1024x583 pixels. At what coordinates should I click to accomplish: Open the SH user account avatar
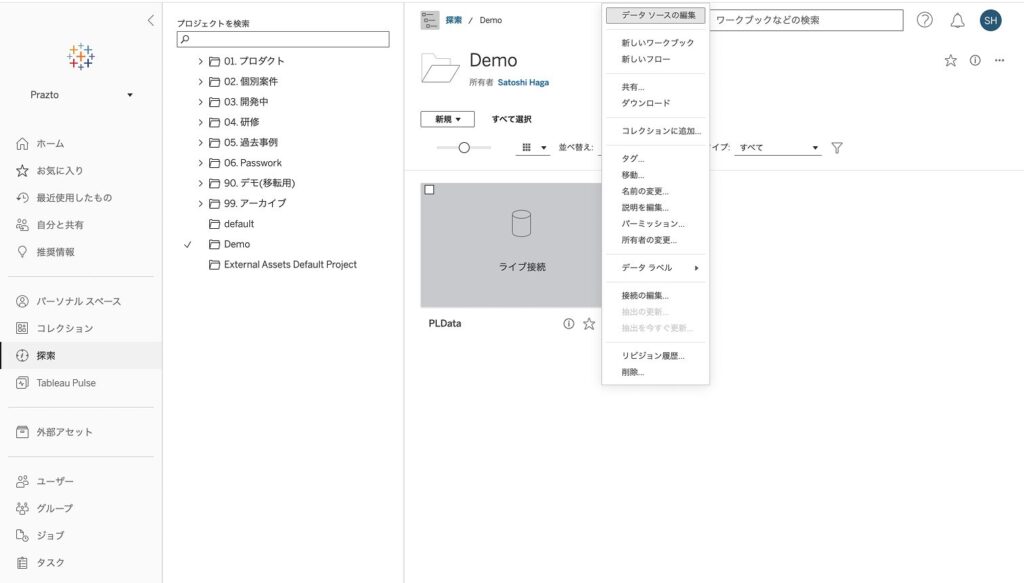pos(991,20)
